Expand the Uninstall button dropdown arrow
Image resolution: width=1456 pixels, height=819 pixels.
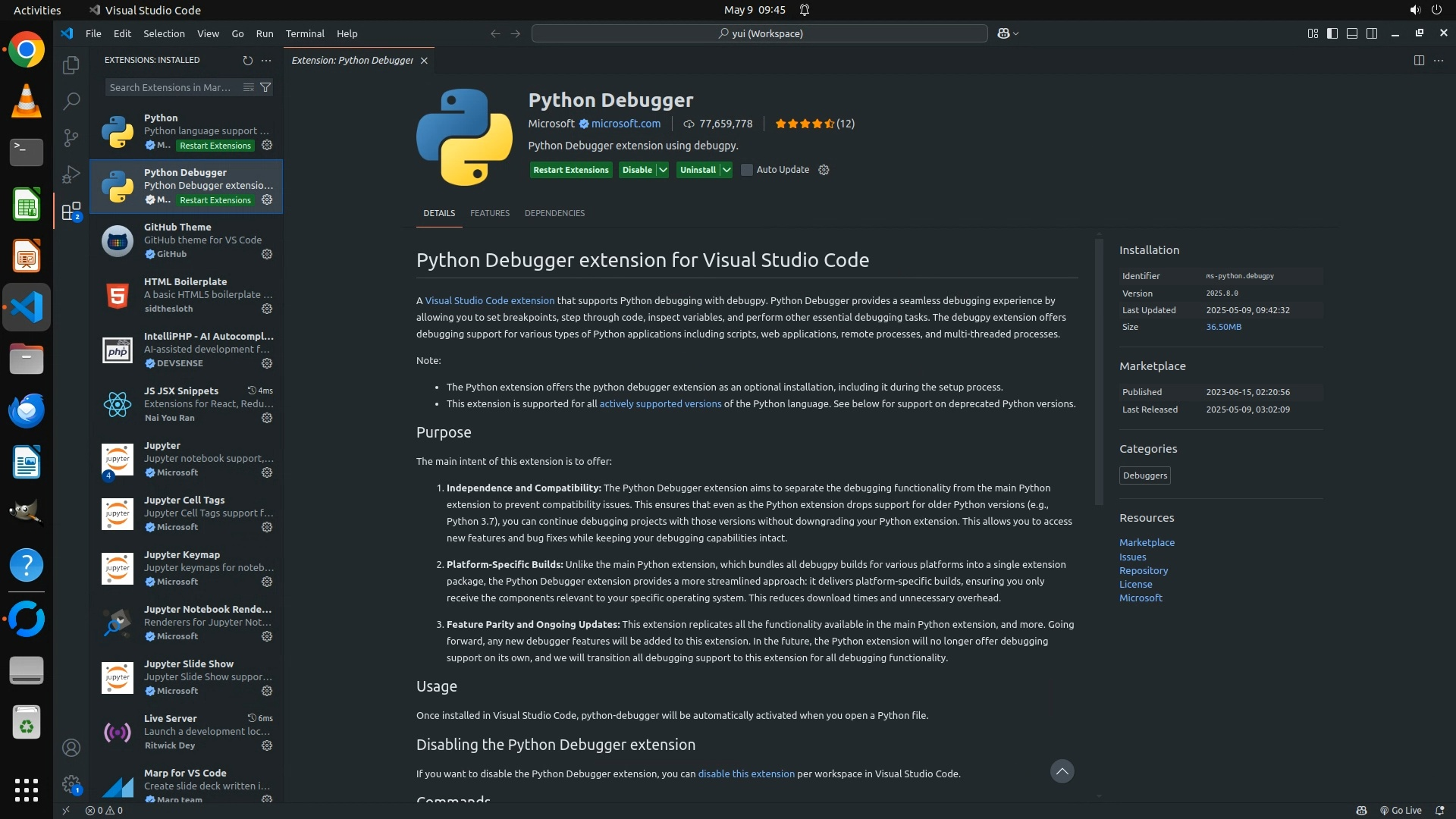point(726,170)
